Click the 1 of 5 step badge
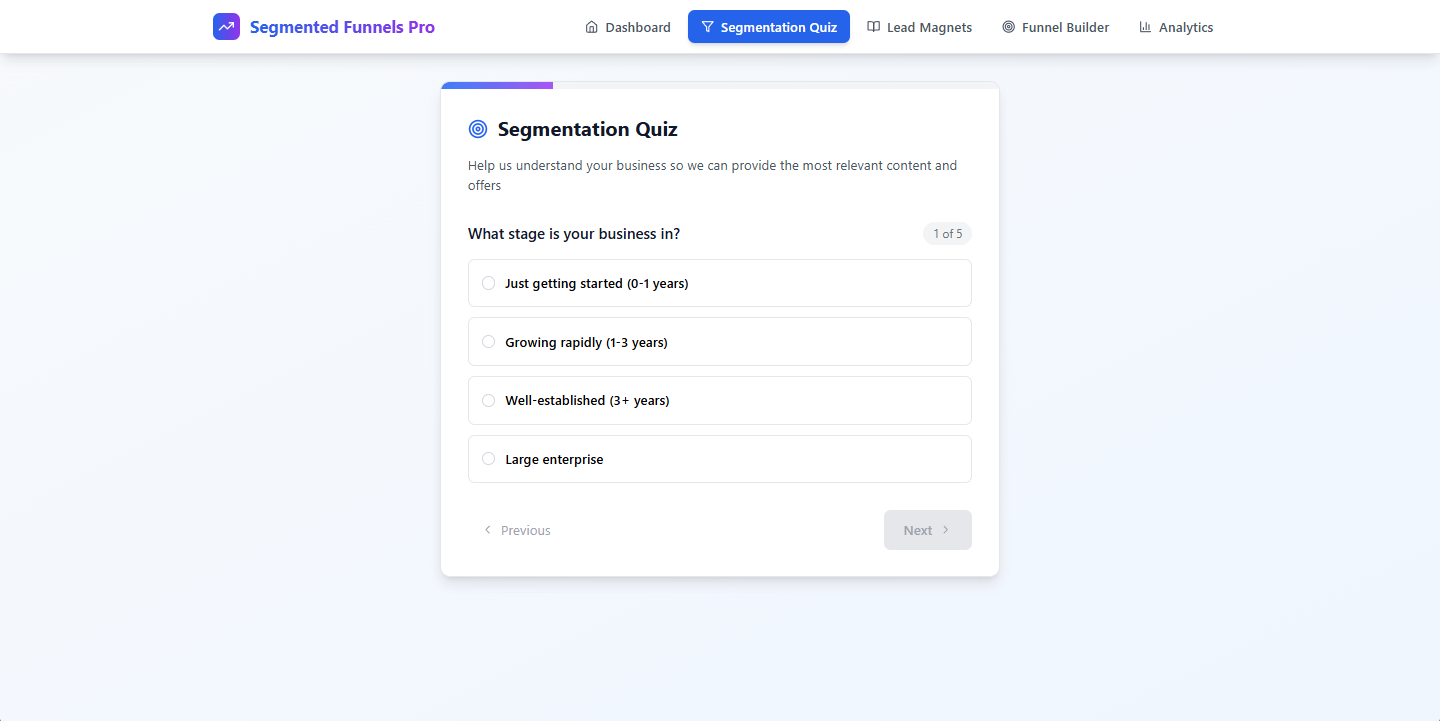Screen dimensions: 1440x721 947,234
